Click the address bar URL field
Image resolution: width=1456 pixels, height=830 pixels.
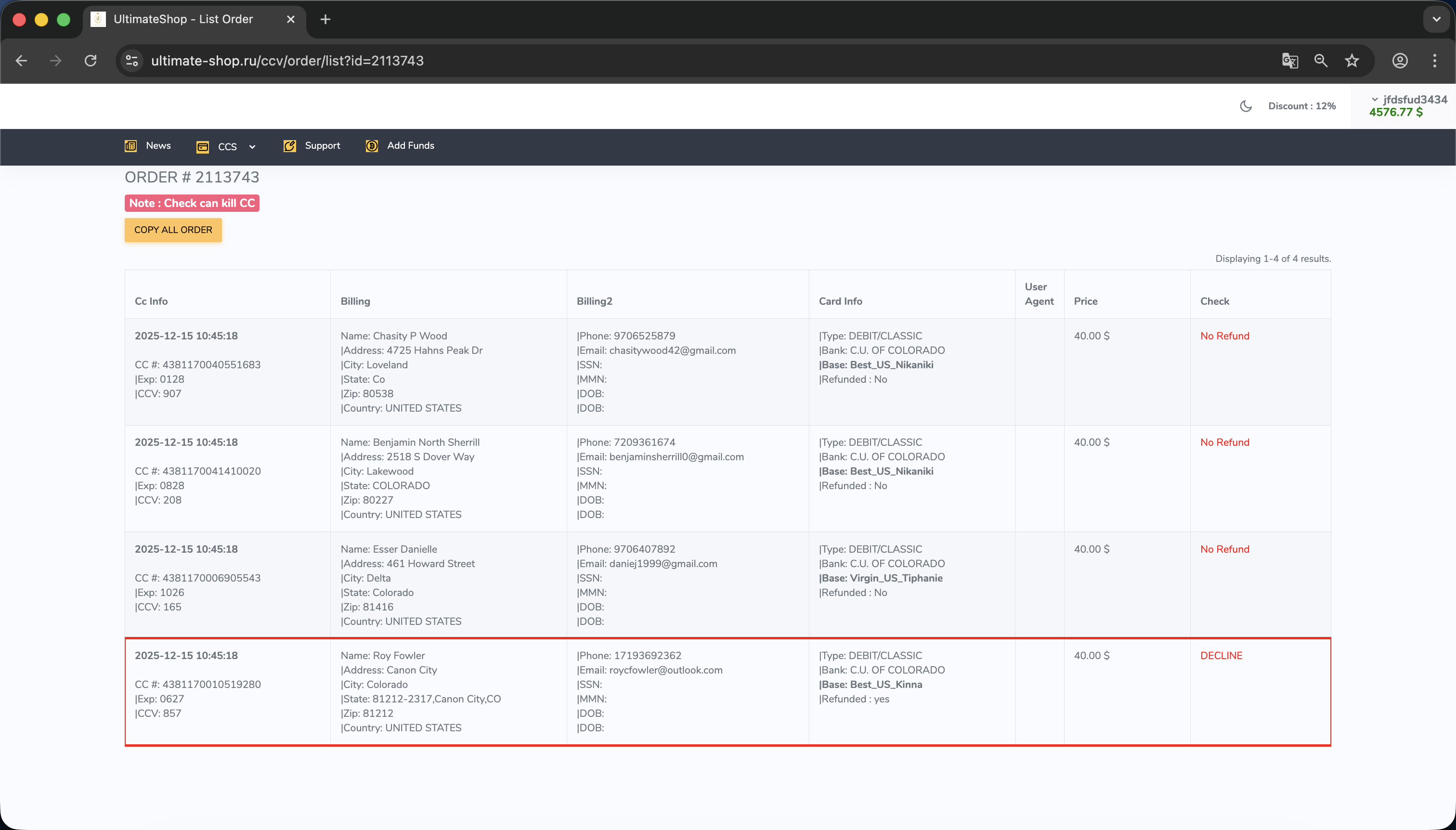(x=287, y=61)
